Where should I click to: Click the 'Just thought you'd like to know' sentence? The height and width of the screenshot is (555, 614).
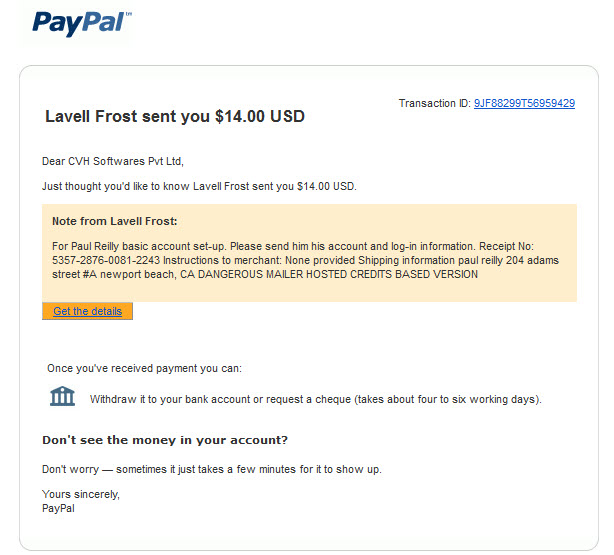pyautogui.click(x=199, y=186)
